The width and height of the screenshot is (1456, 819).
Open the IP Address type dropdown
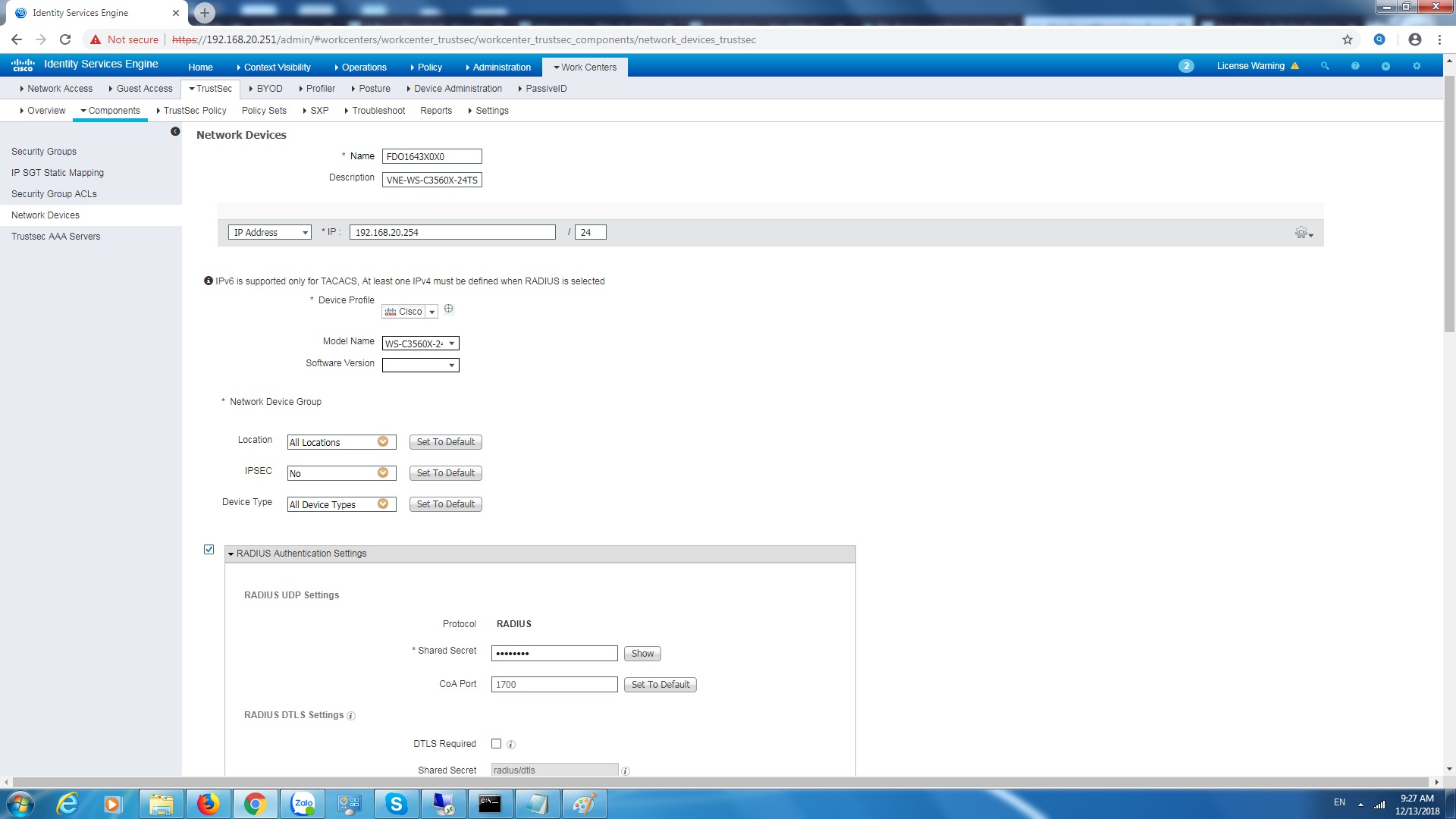point(306,232)
